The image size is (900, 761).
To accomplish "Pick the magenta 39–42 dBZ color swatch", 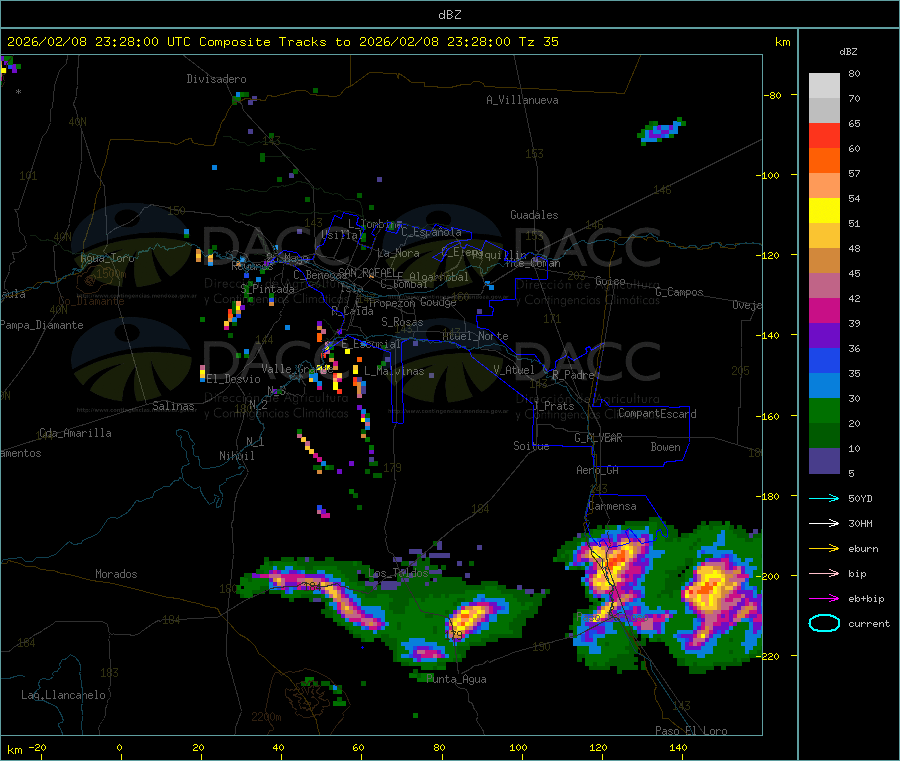I will 824,310.
